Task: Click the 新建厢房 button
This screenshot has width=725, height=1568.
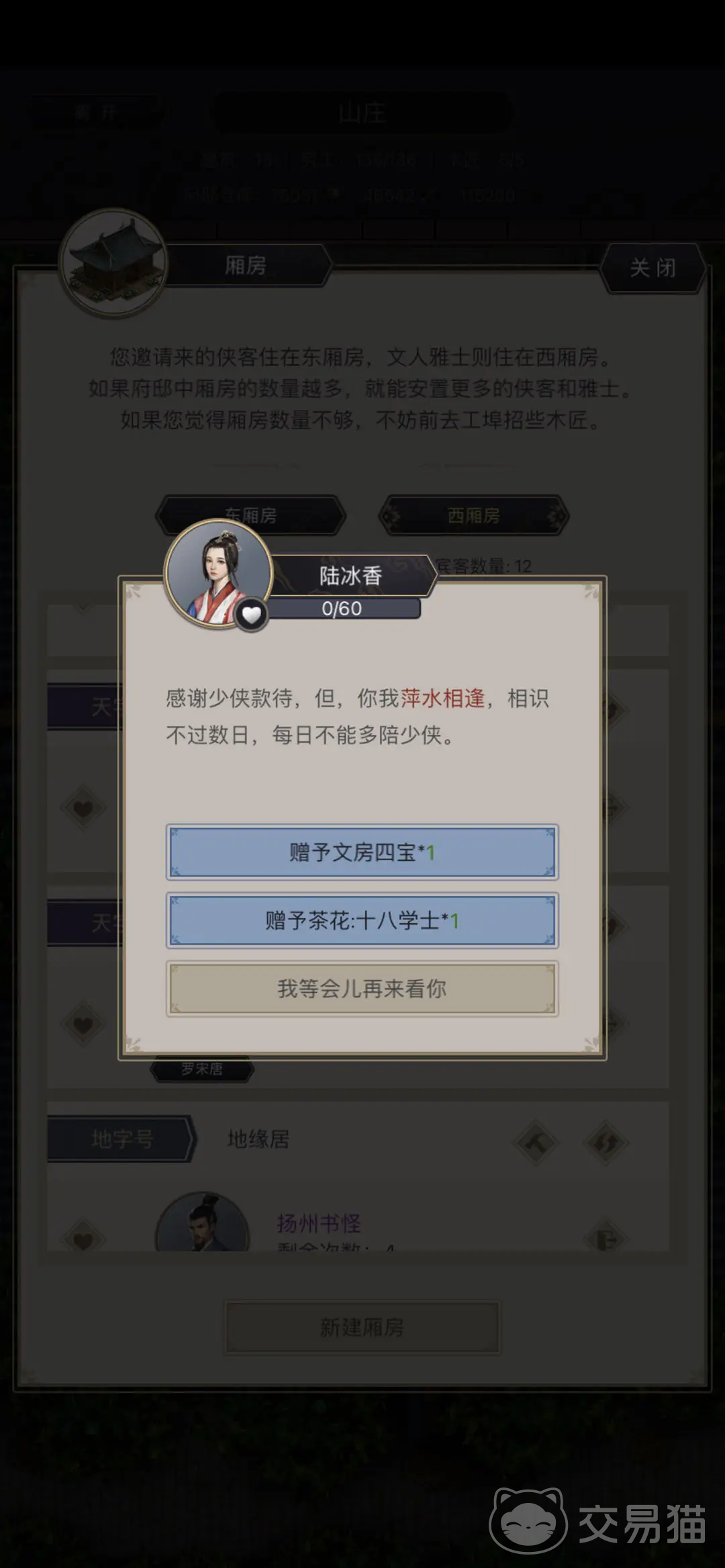Action: [x=362, y=1327]
